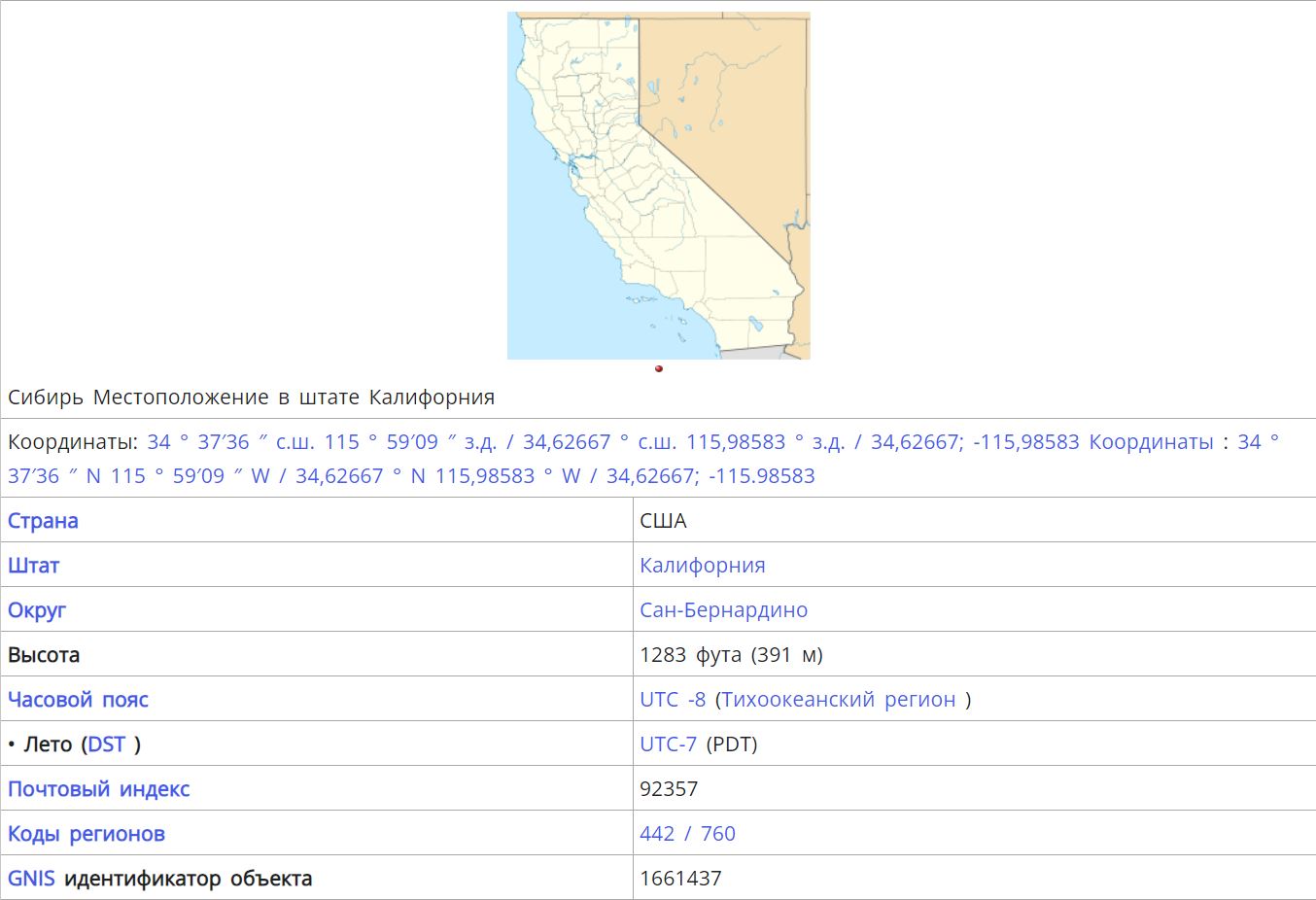Open area code 760 link

click(718, 833)
